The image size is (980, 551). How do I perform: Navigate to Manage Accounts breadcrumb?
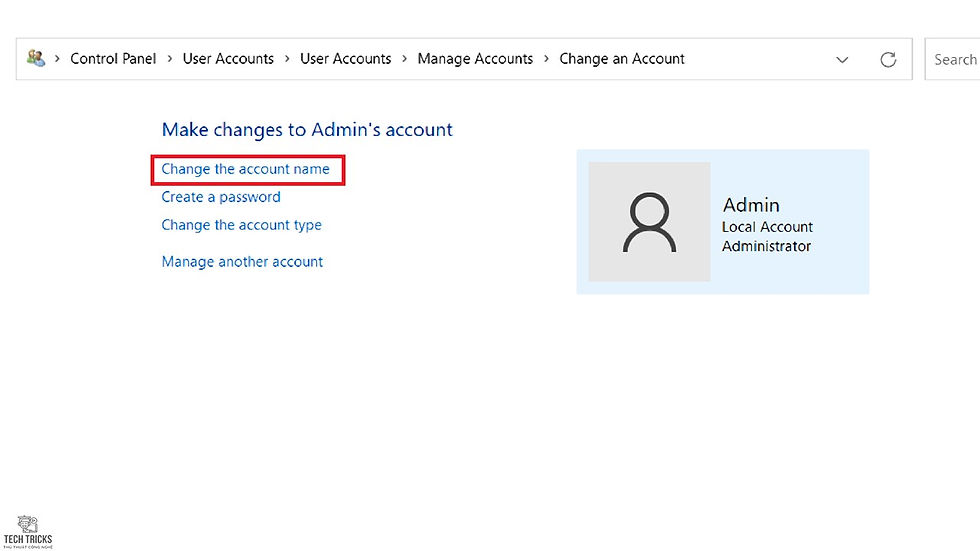(475, 59)
